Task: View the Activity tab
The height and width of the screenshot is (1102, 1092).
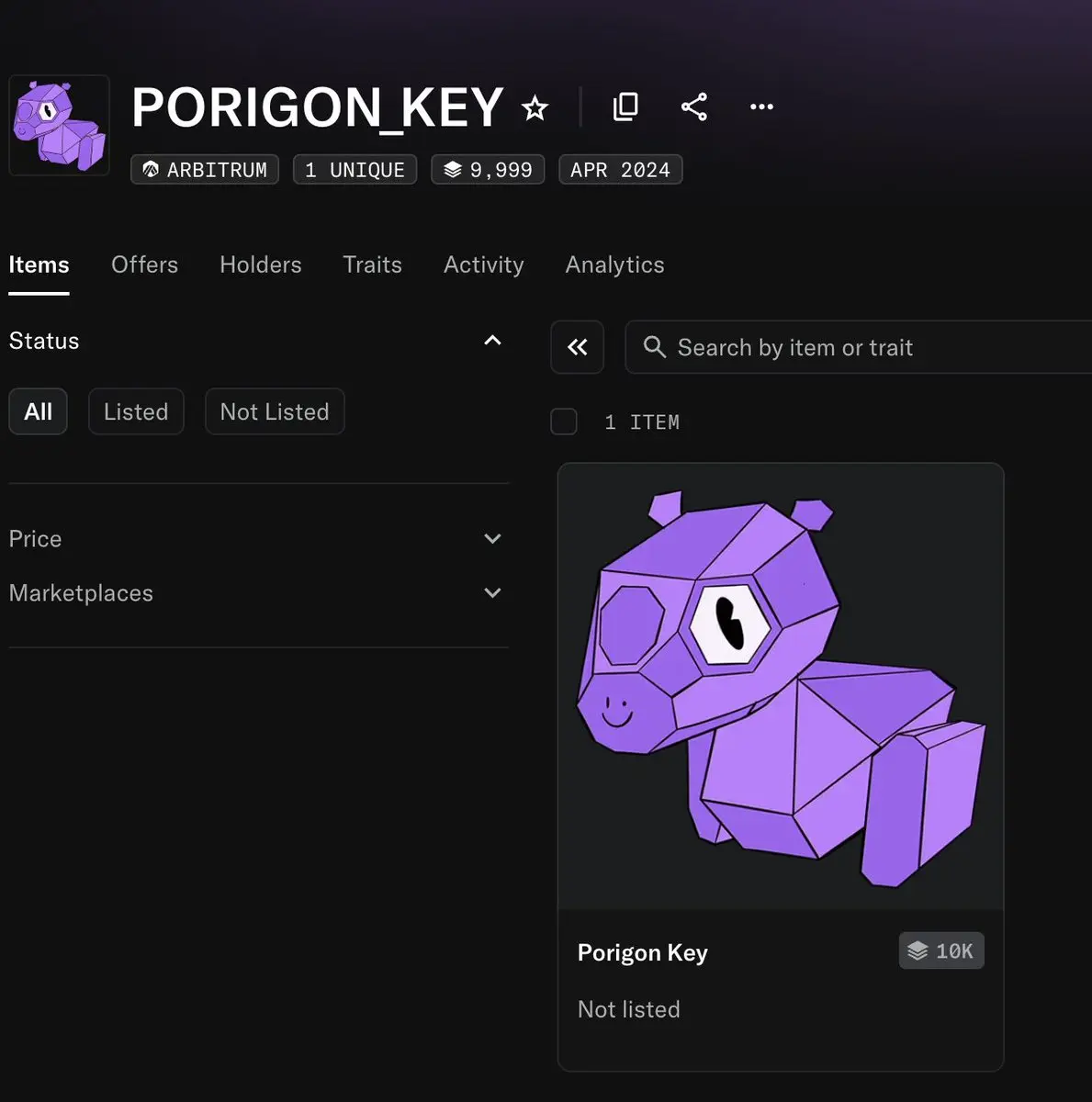Action: (484, 264)
